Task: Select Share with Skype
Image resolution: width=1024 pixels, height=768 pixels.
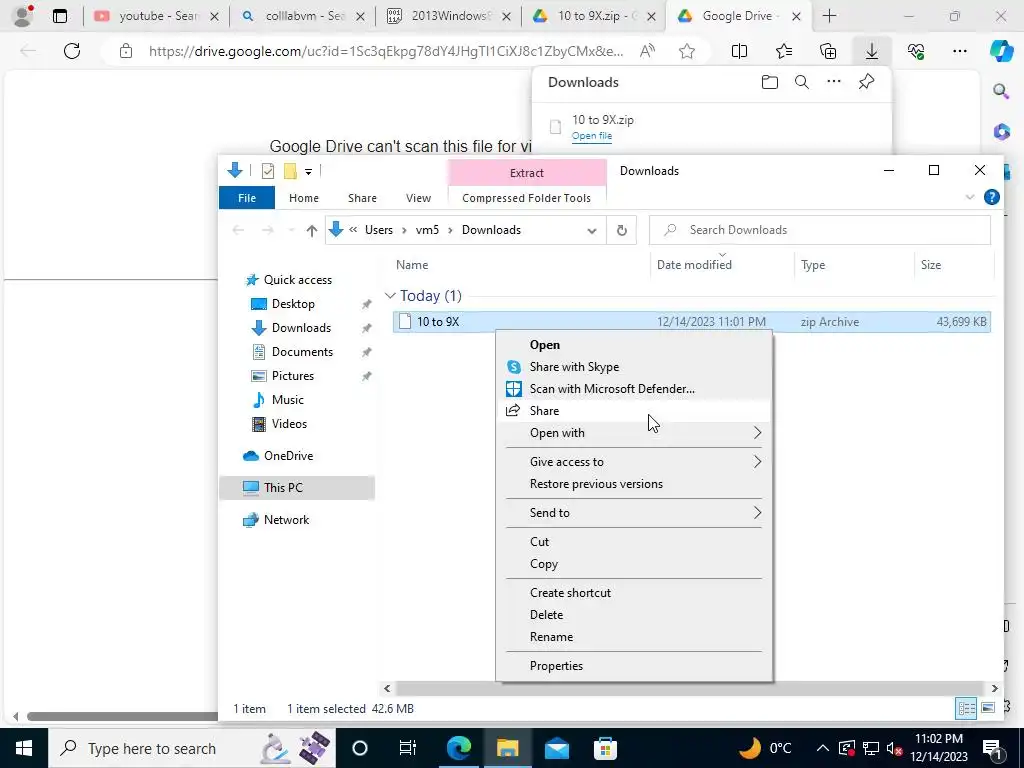Action: pyautogui.click(x=634, y=367)
